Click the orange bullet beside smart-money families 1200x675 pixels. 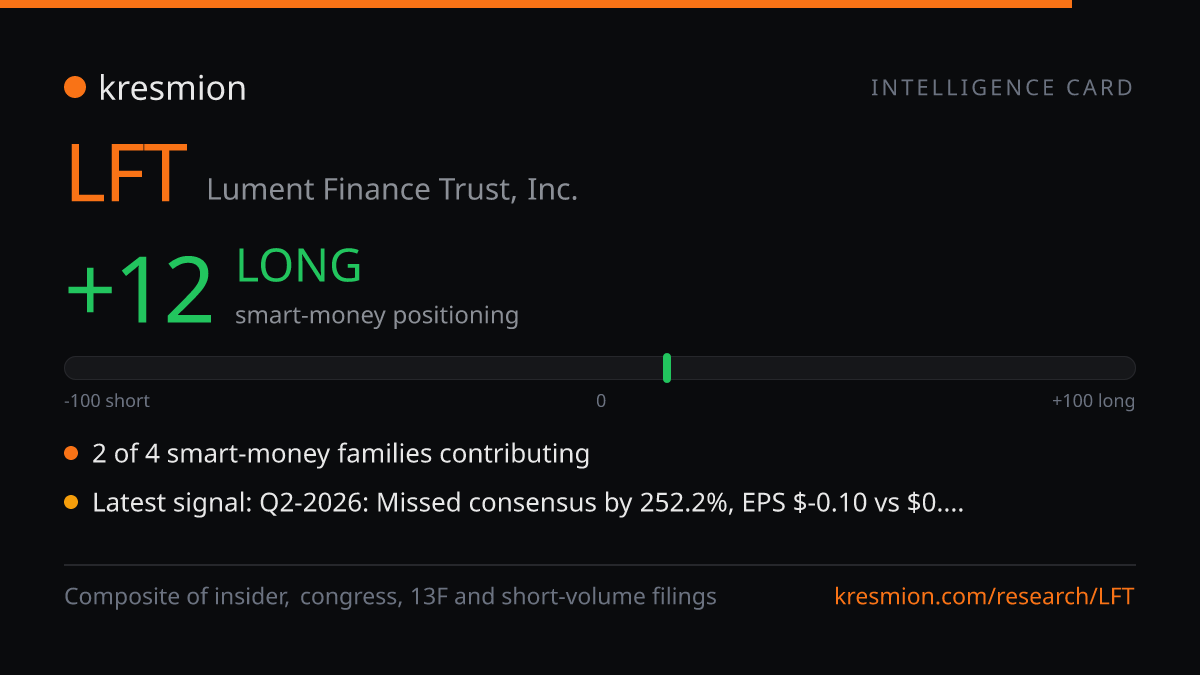[x=71, y=454]
